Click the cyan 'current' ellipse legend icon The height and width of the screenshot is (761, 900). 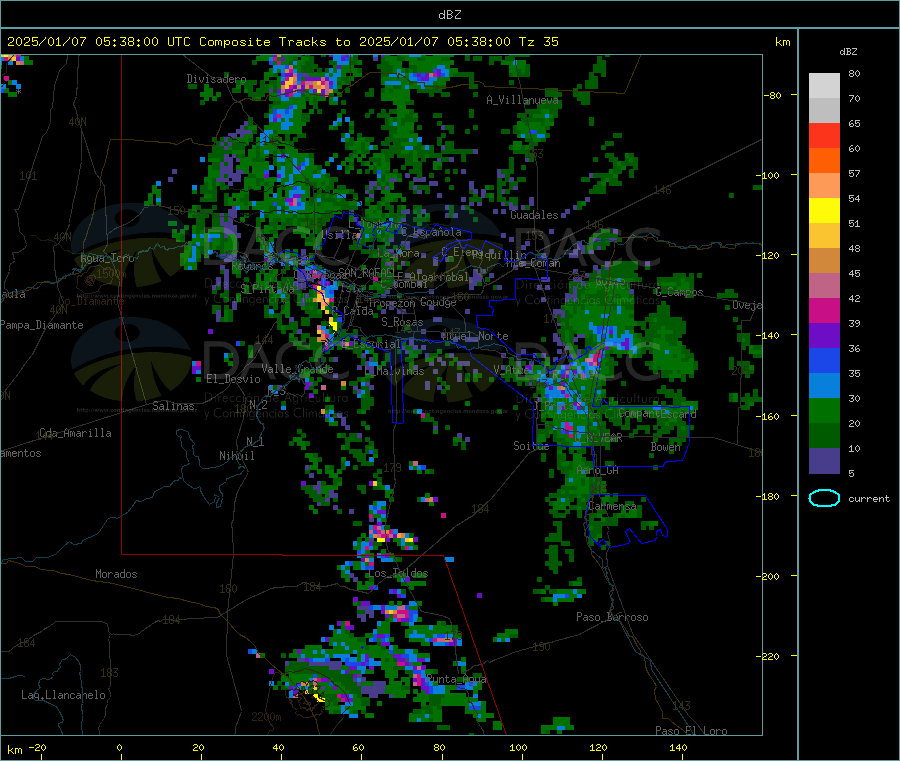824,498
